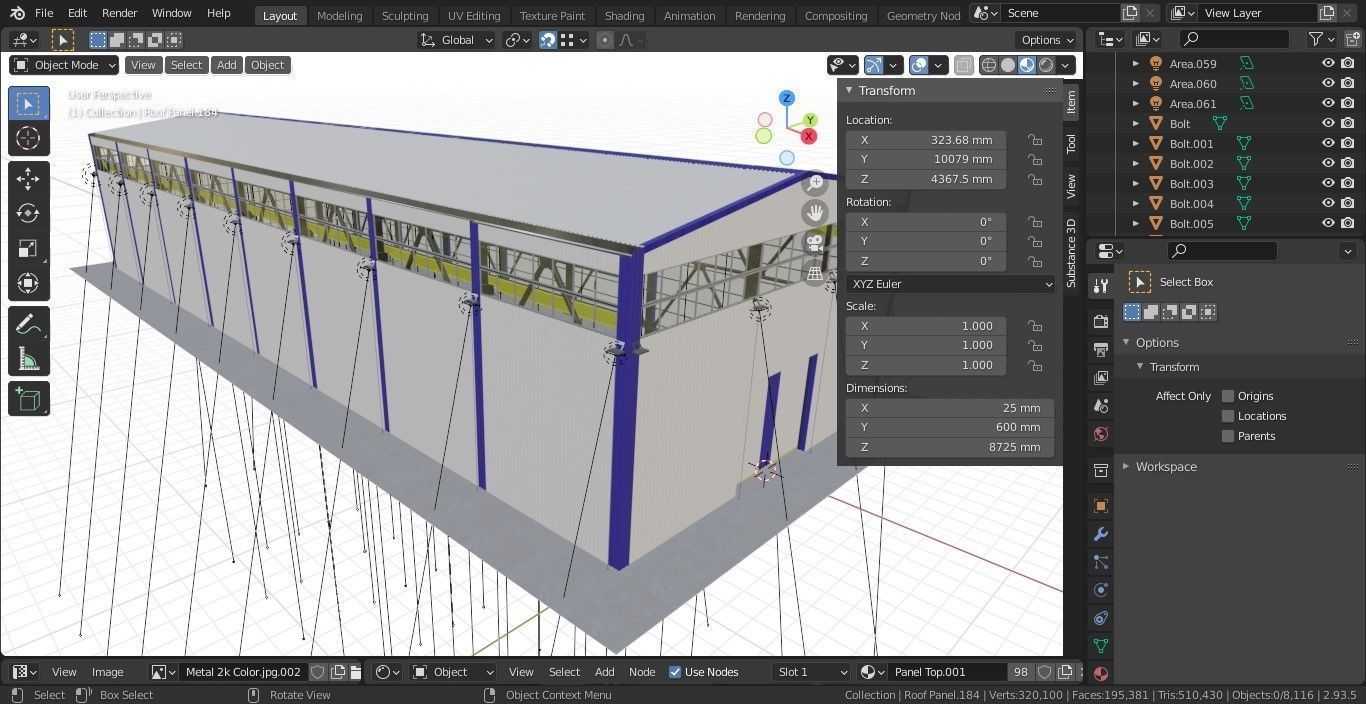1366x704 pixels.
Task: Enable the Origins checkbox under Affect Only
Action: tap(1228, 395)
